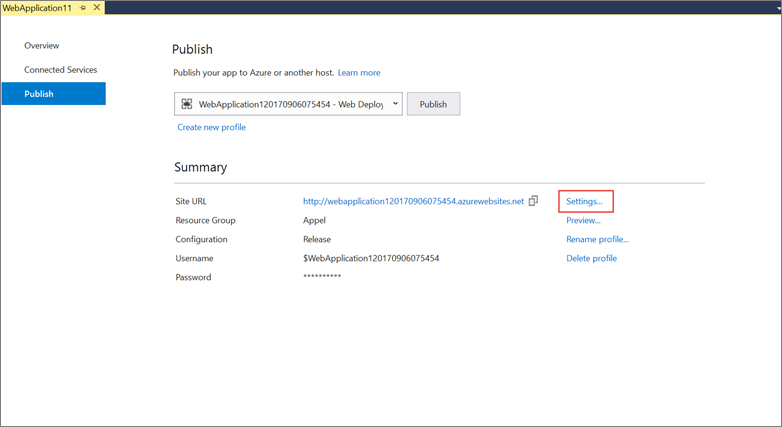Open the Connected Services section
The height and width of the screenshot is (427, 782).
click(x=61, y=70)
